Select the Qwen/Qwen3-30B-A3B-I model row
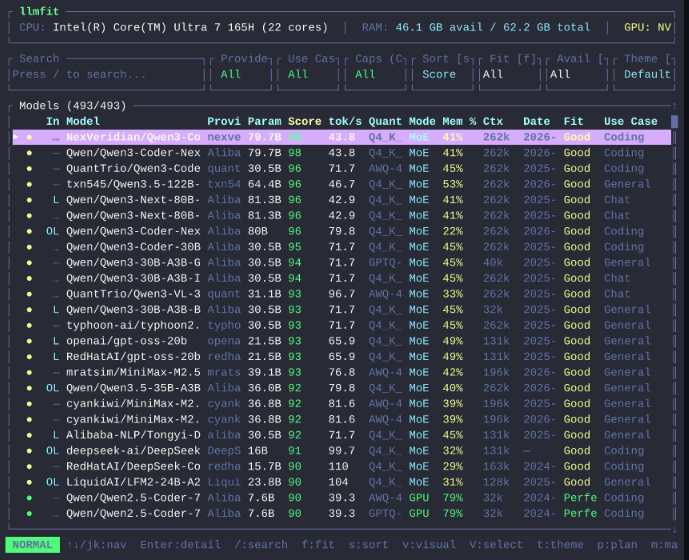 tap(342, 278)
